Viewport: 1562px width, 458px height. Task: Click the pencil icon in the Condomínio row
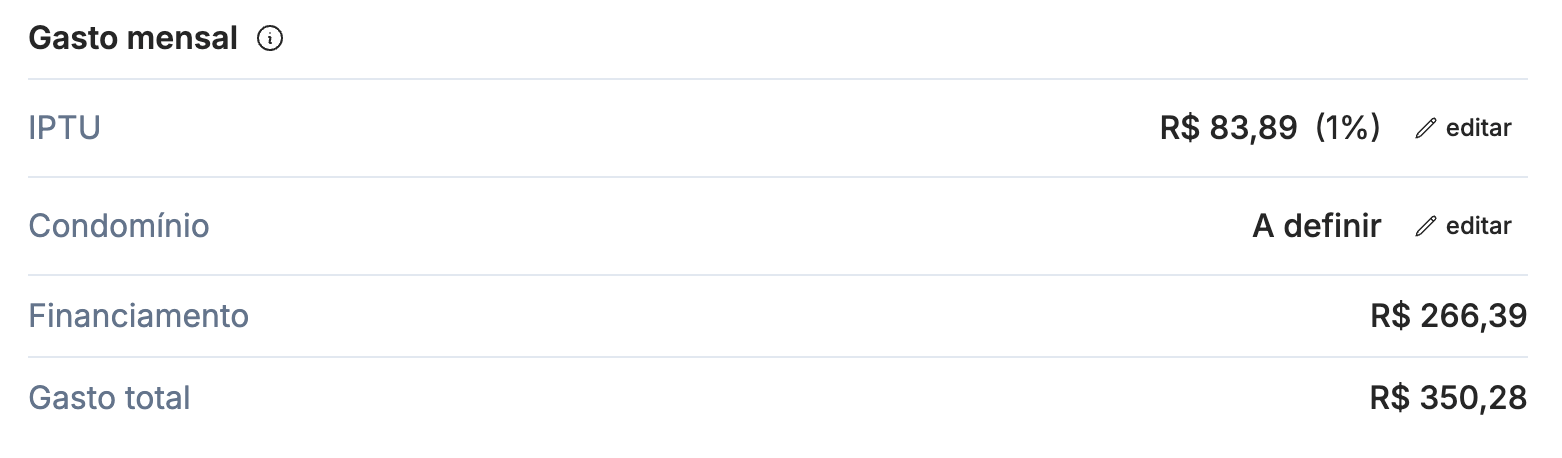point(1426,226)
